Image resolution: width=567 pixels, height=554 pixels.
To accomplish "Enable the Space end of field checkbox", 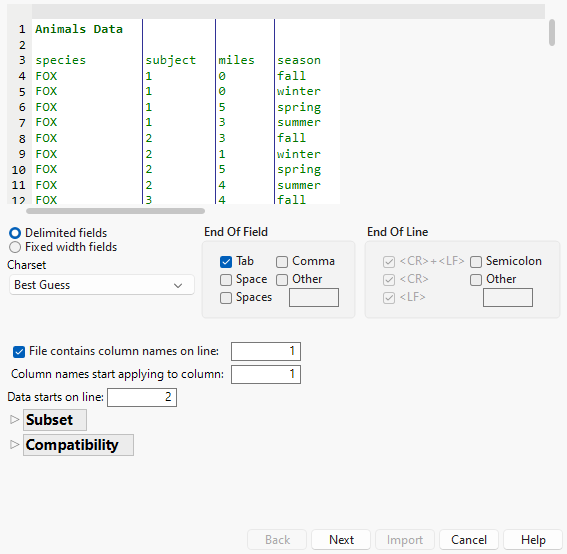I will pos(226,280).
